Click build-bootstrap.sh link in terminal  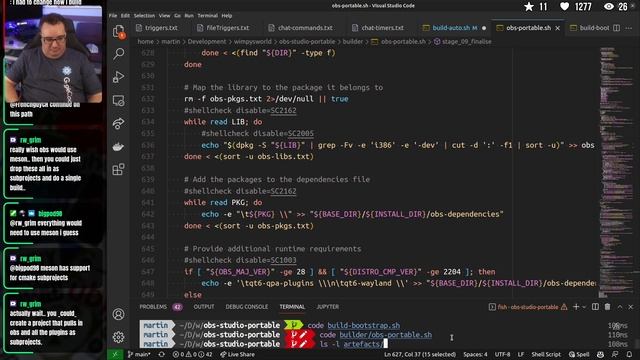364,325
